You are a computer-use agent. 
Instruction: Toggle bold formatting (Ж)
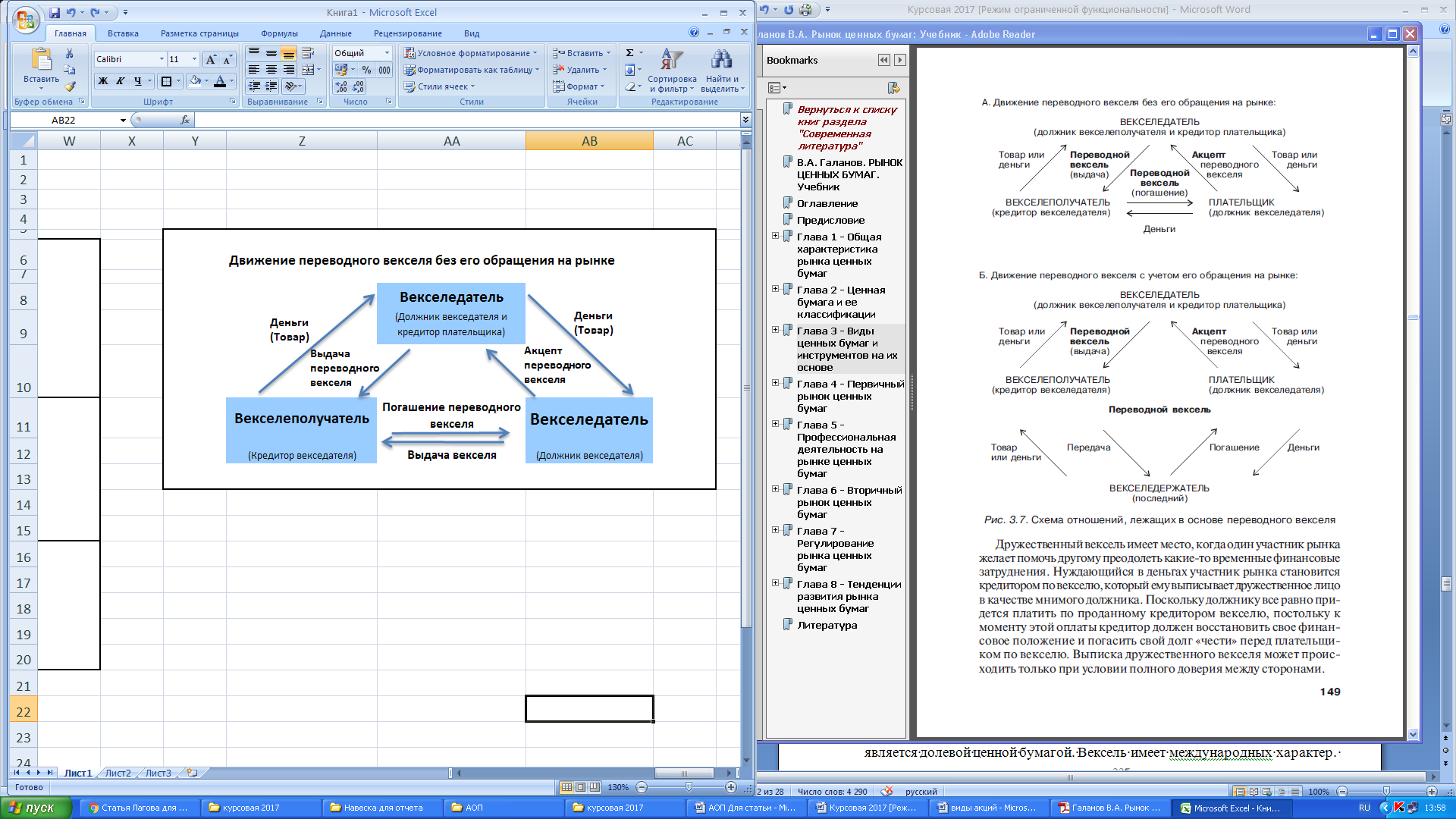click(x=103, y=81)
